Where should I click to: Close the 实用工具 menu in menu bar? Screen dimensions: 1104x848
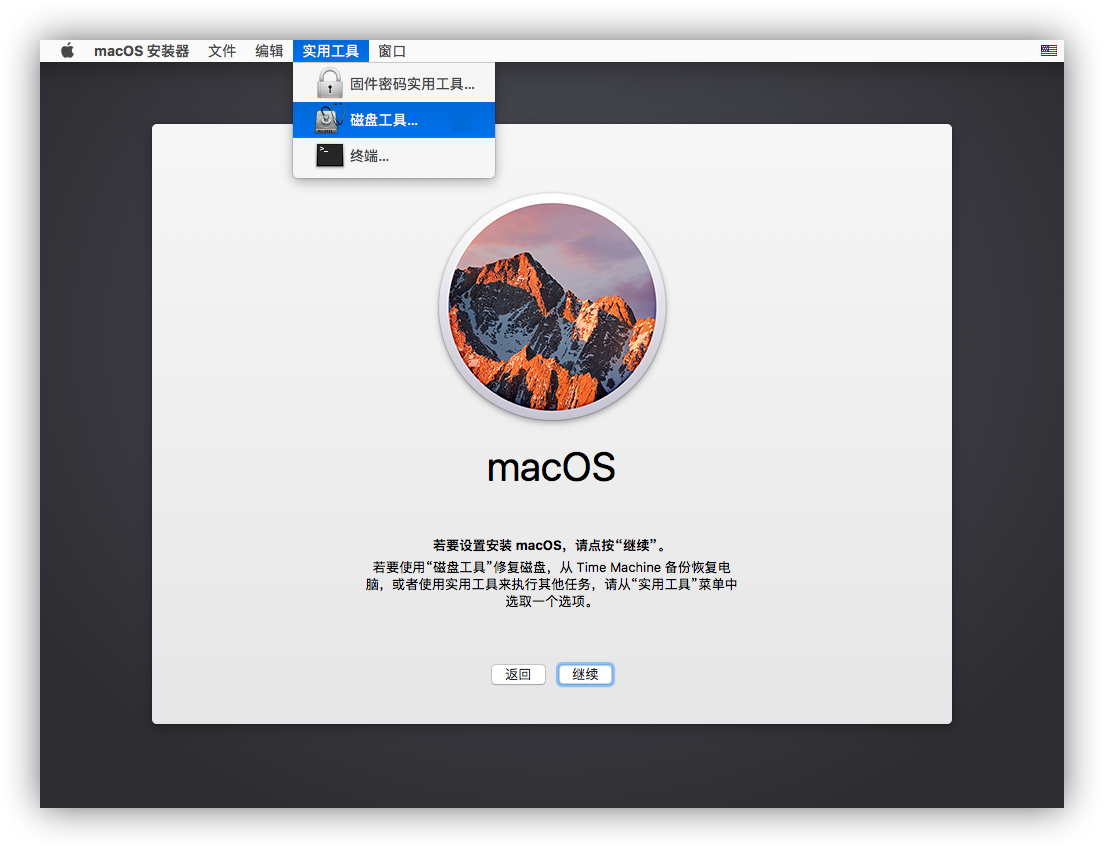(x=331, y=51)
